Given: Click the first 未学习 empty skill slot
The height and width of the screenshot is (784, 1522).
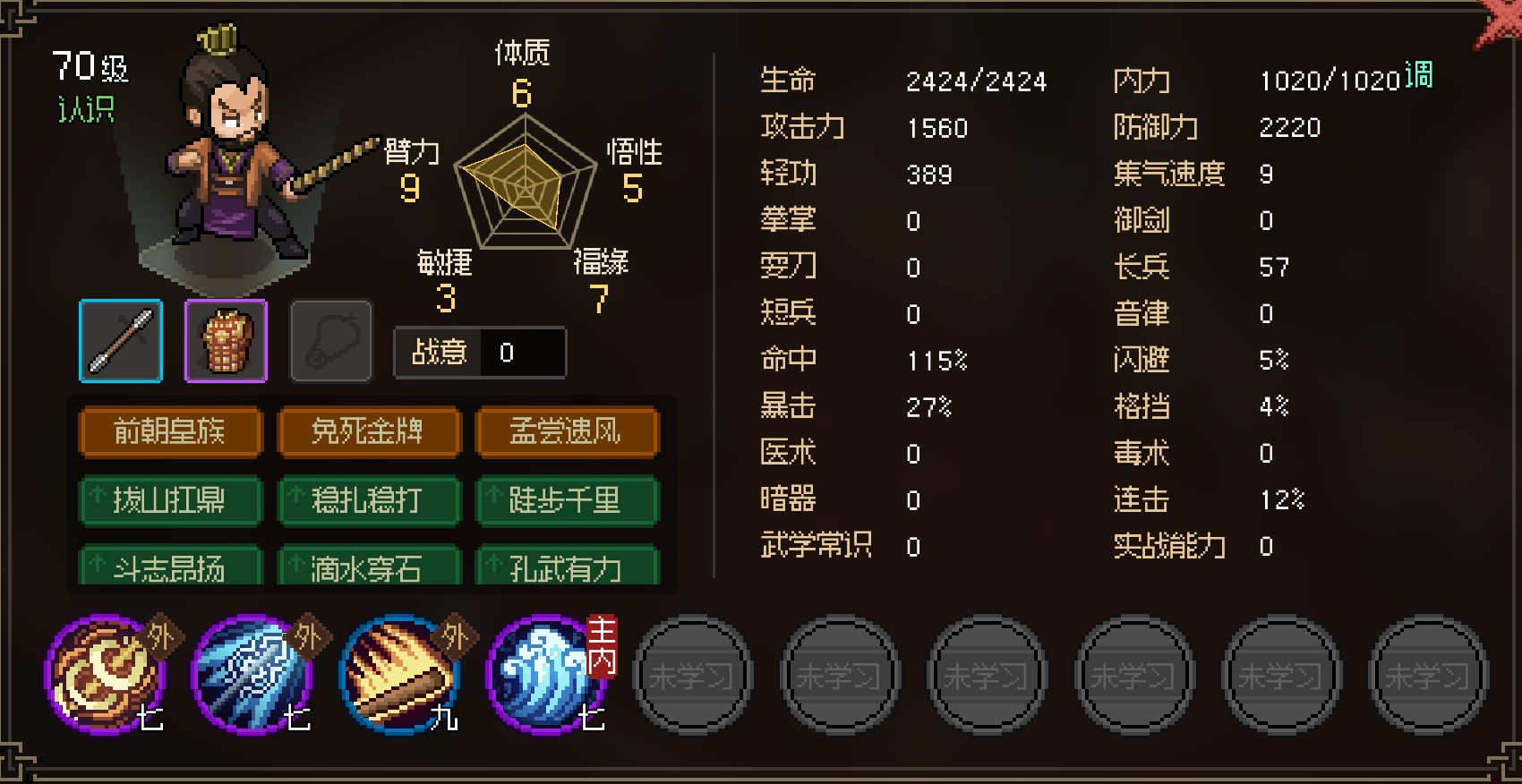Looking at the screenshot, I should tap(692, 675).
